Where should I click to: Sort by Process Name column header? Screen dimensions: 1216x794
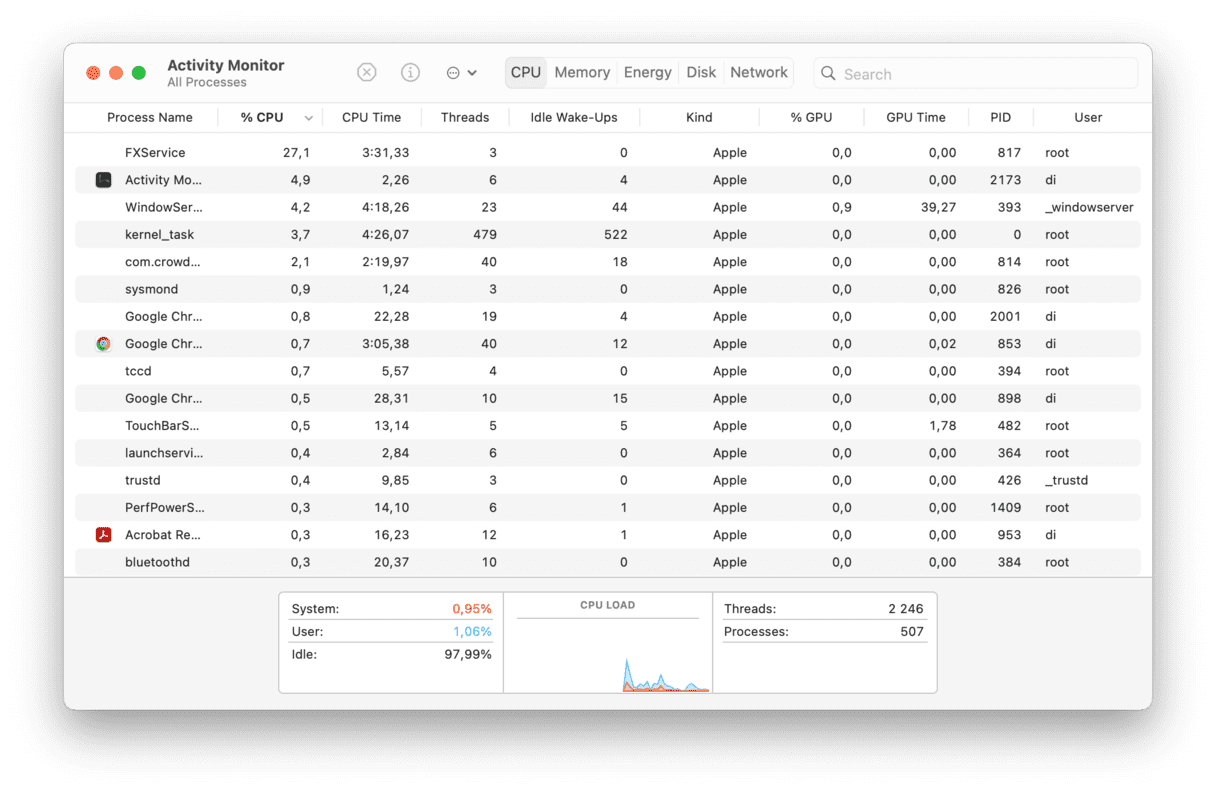pyautogui.click(x=150, y=117)
